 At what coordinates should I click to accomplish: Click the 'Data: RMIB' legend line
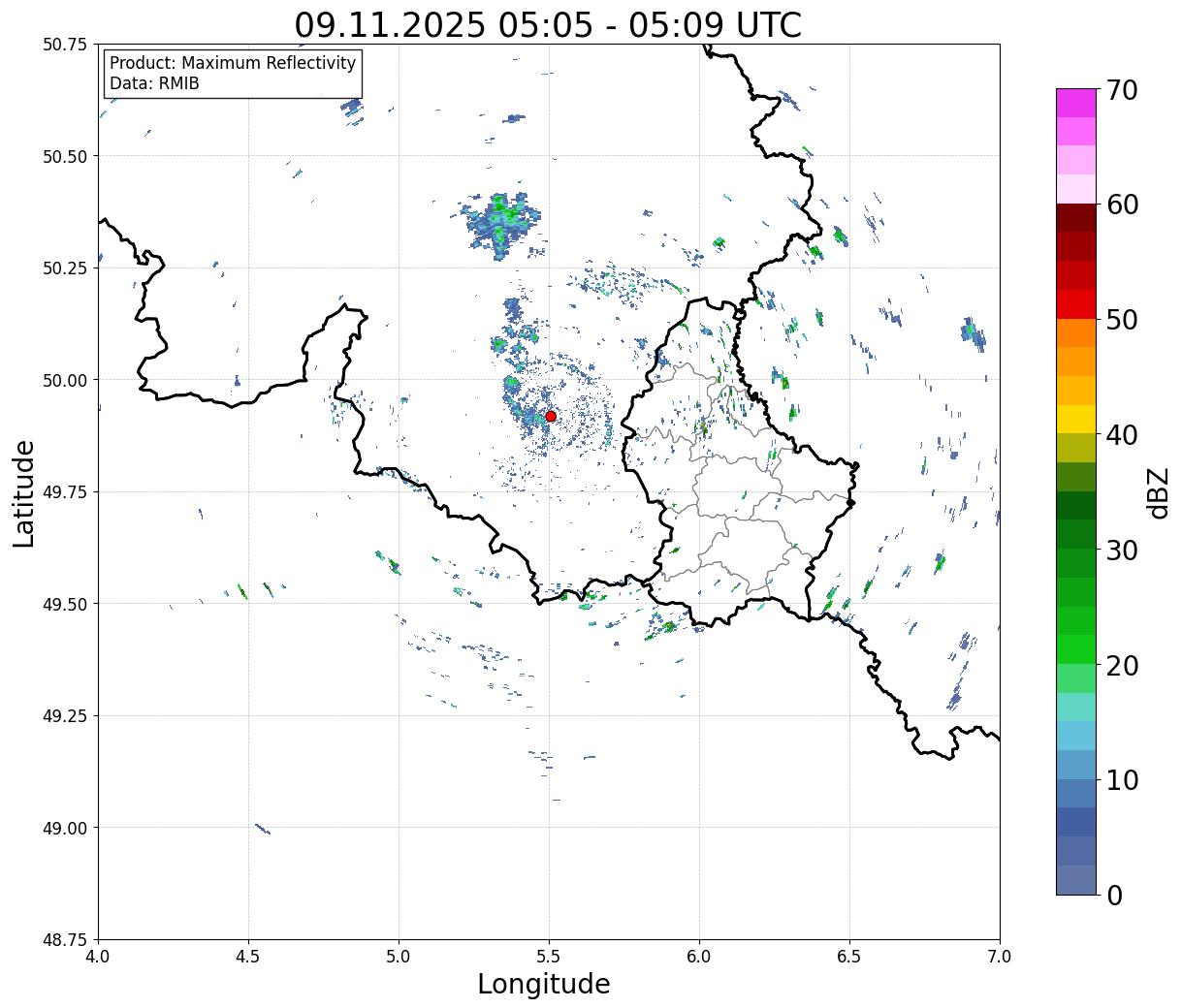pyautogui.click(x=154, y=83)
